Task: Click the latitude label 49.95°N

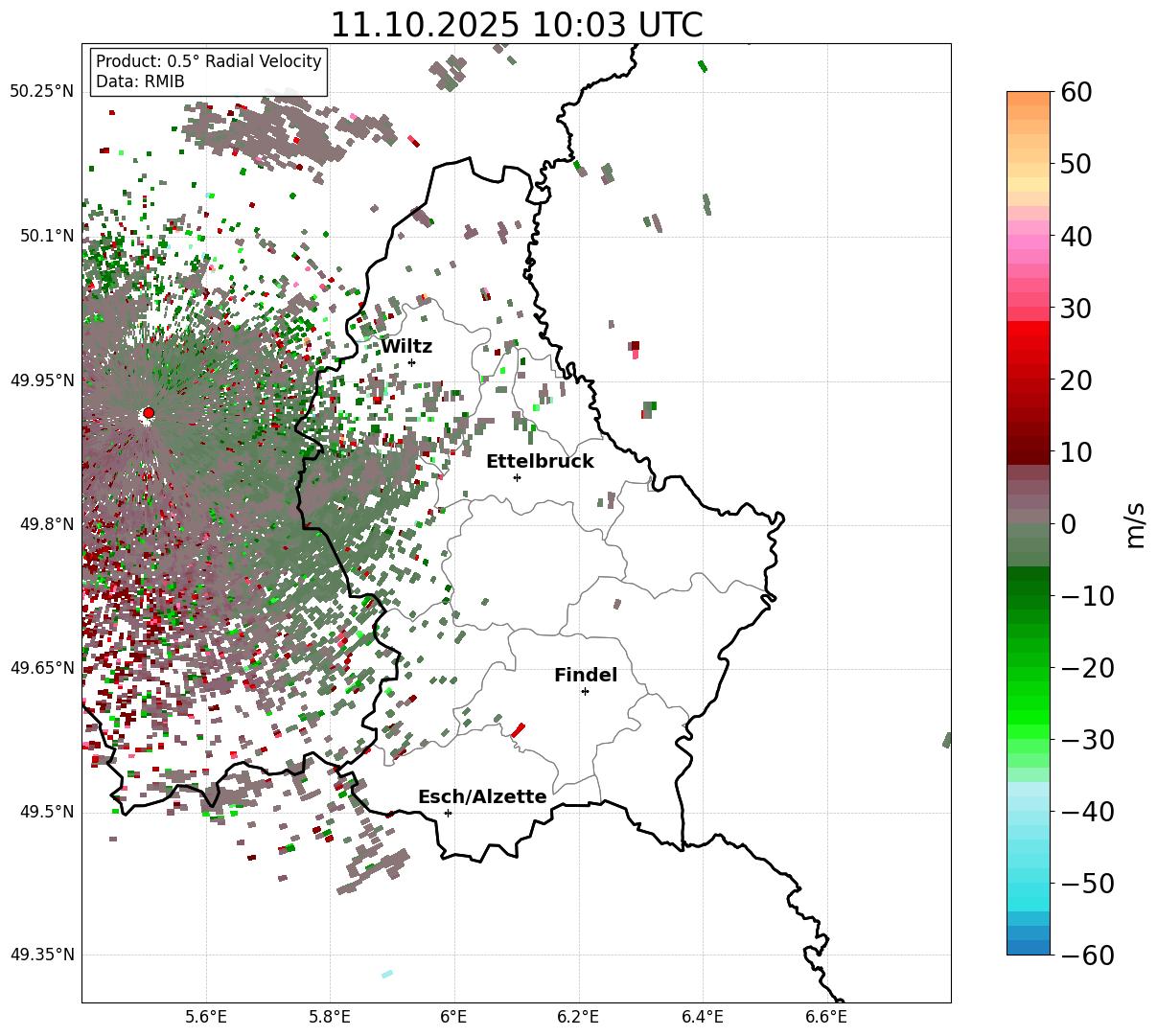Action: click(x=41, y=380)
